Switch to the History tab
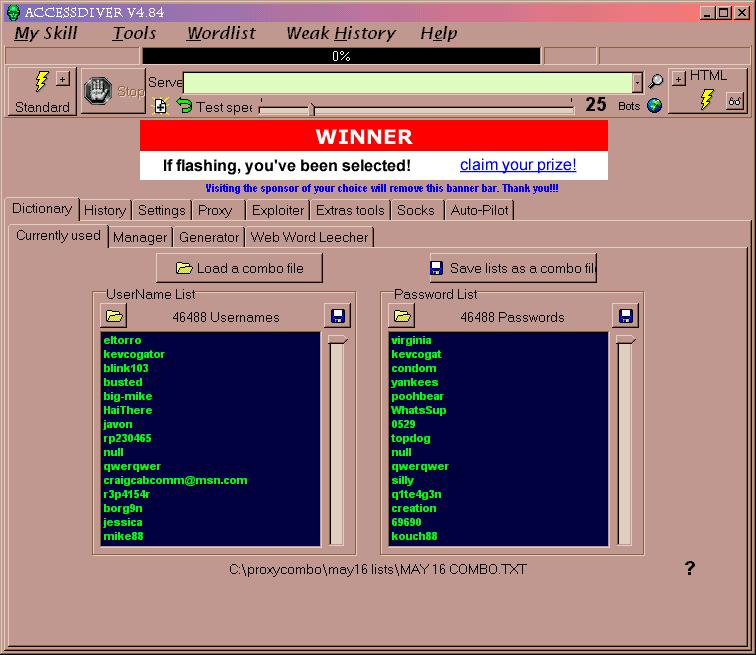Screen dimensions: 756x655 (105, 211)
